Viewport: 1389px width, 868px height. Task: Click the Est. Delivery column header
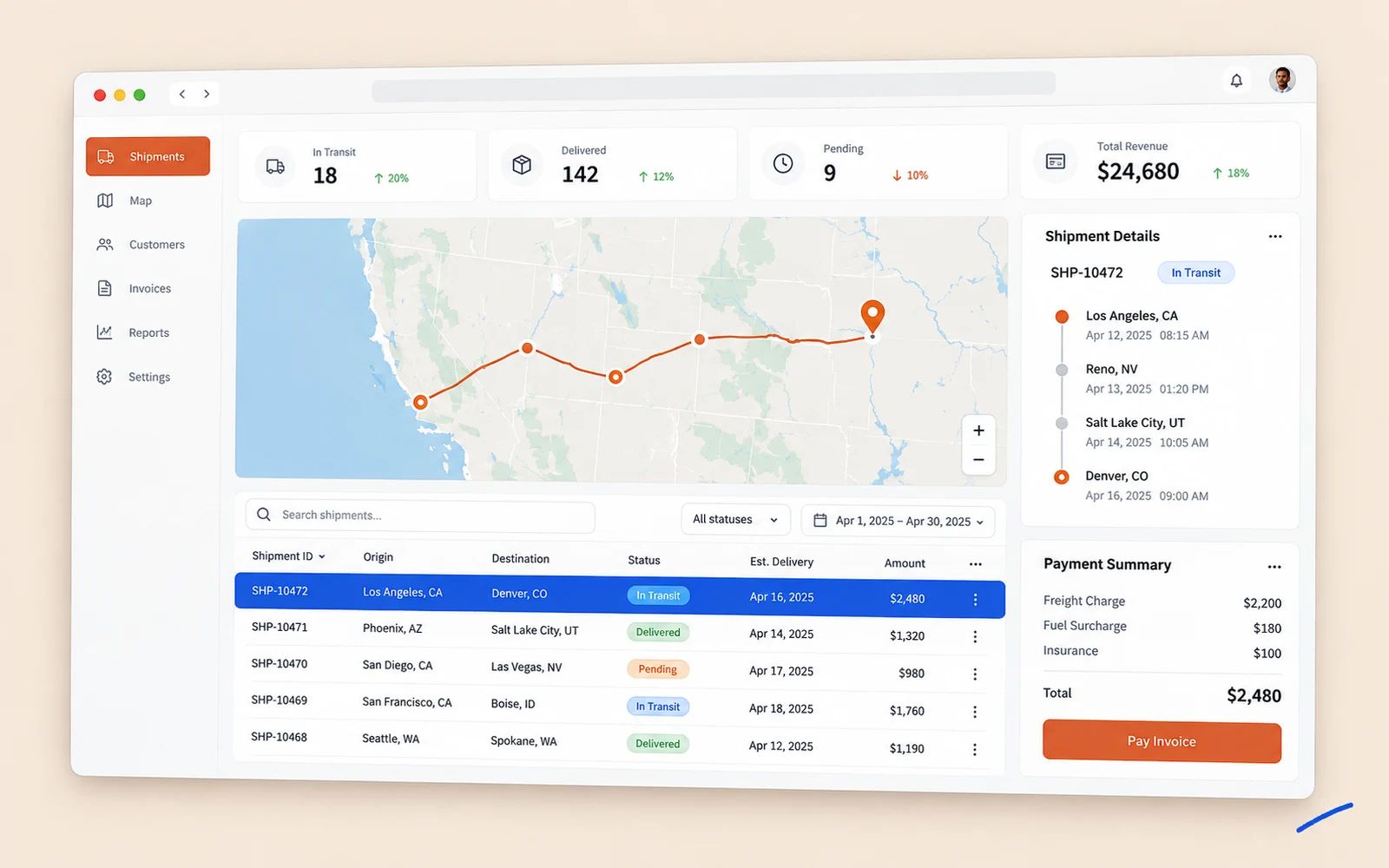(781, 562)
